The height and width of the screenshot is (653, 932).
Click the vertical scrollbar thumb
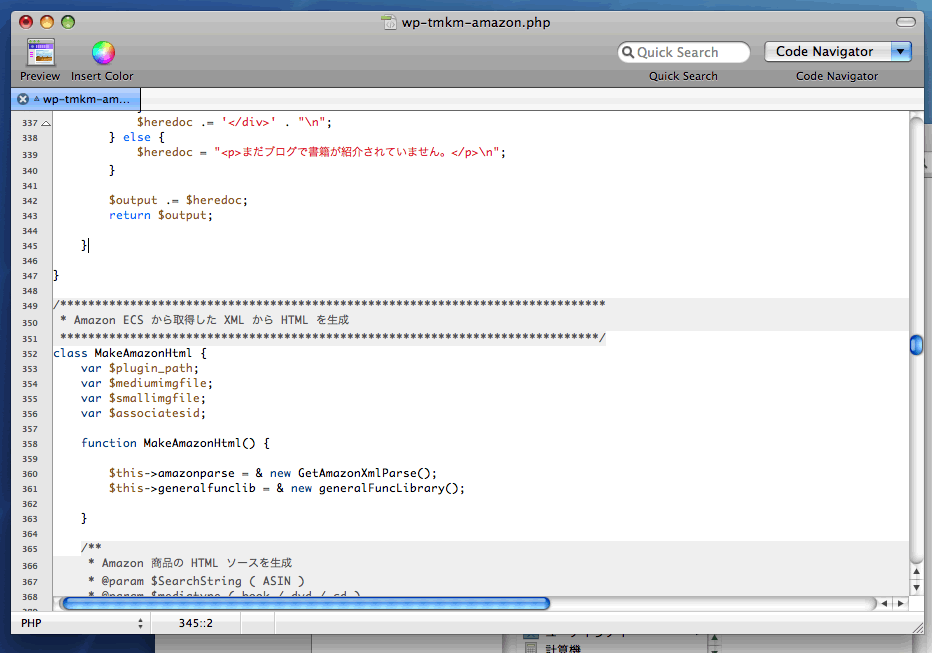[916, 345]
